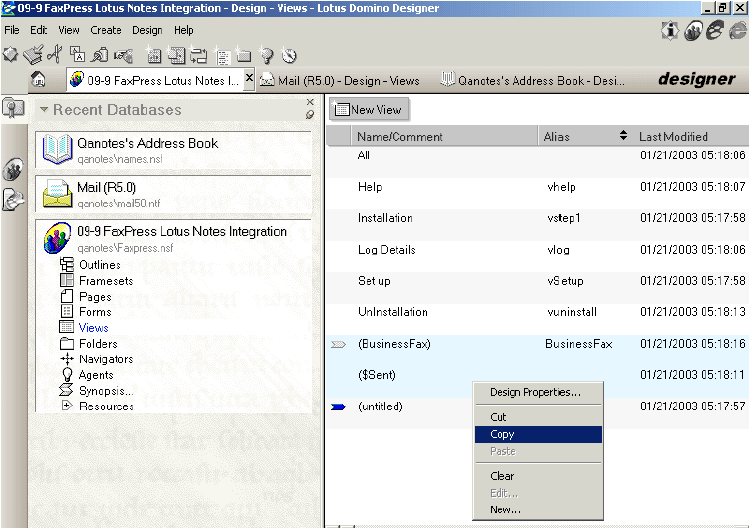Click the scissors cut icon in toolbar

[55, 55]
